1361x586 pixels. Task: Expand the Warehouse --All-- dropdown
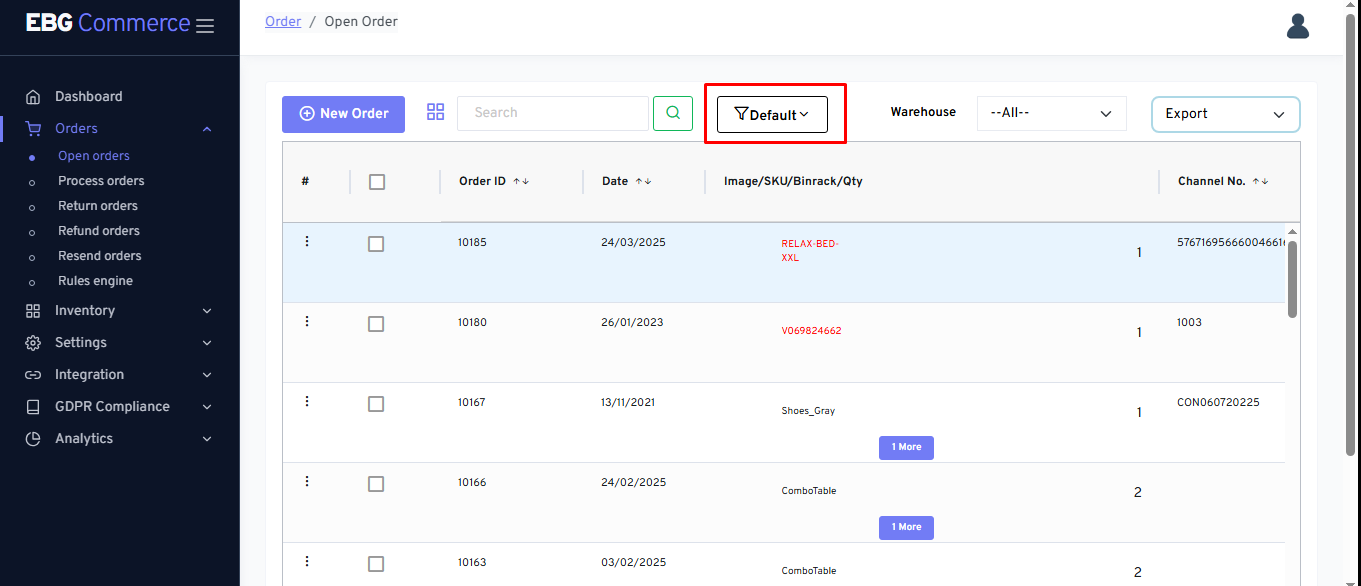coord(1051,113)
